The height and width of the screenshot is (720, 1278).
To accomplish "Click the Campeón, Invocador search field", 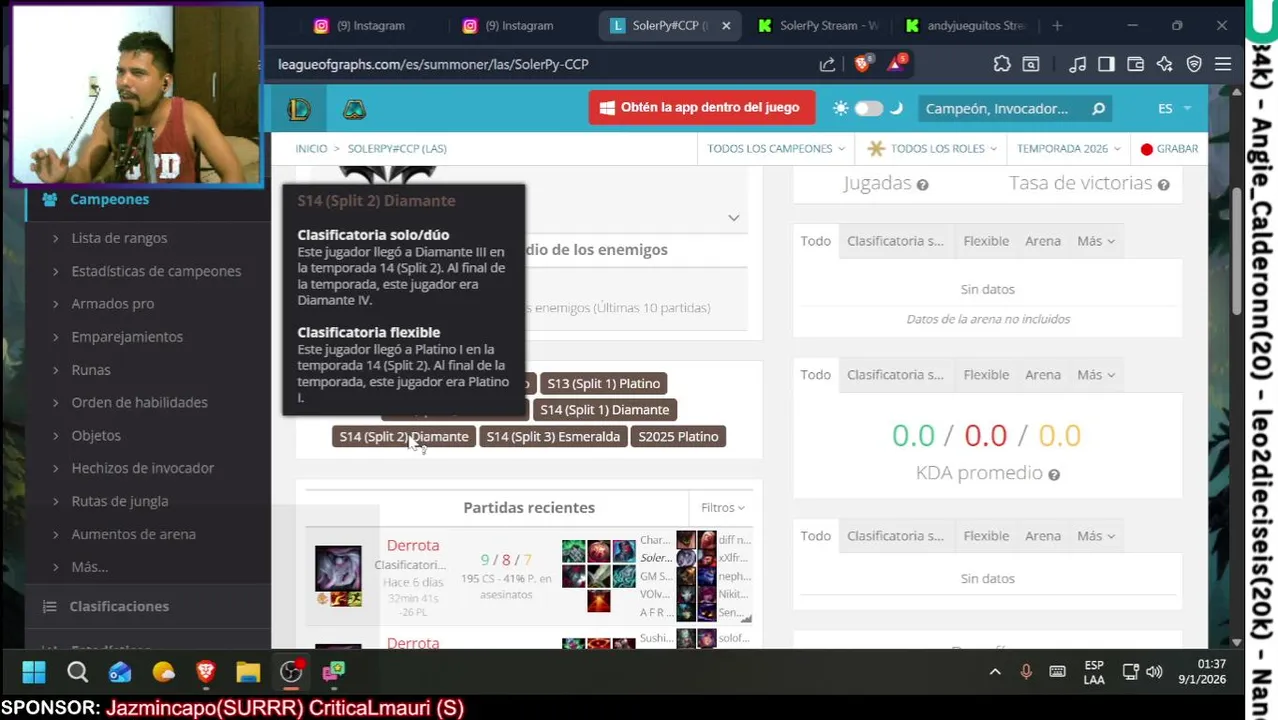I will tap(1003, 108).
